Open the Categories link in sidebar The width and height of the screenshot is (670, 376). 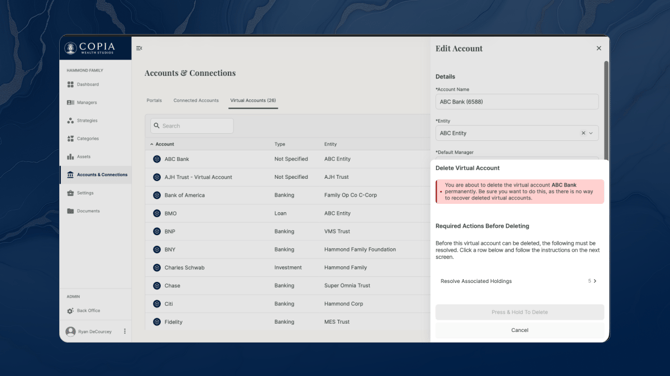click(88, 138)
